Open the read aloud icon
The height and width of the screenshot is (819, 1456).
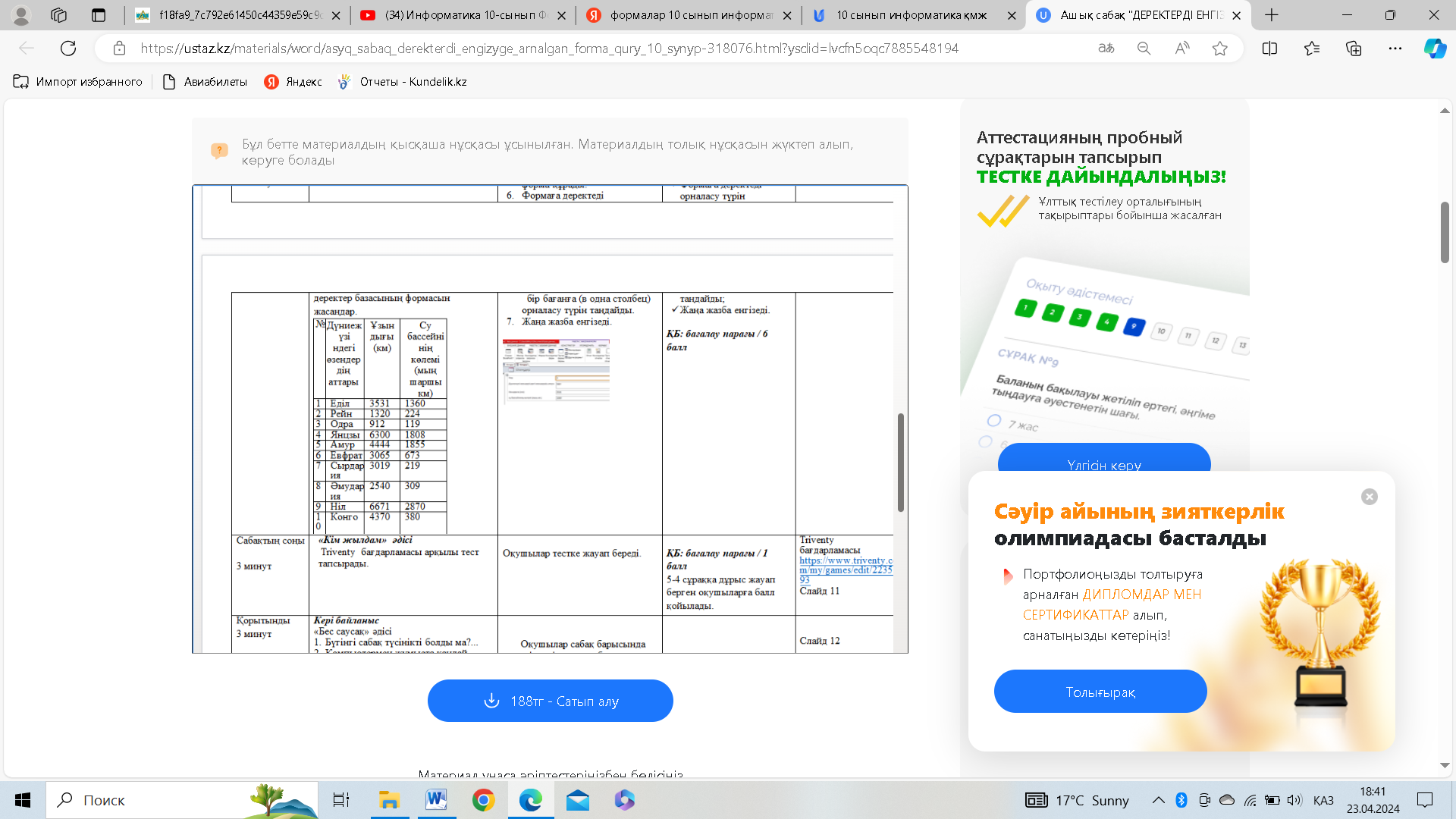1181,49
